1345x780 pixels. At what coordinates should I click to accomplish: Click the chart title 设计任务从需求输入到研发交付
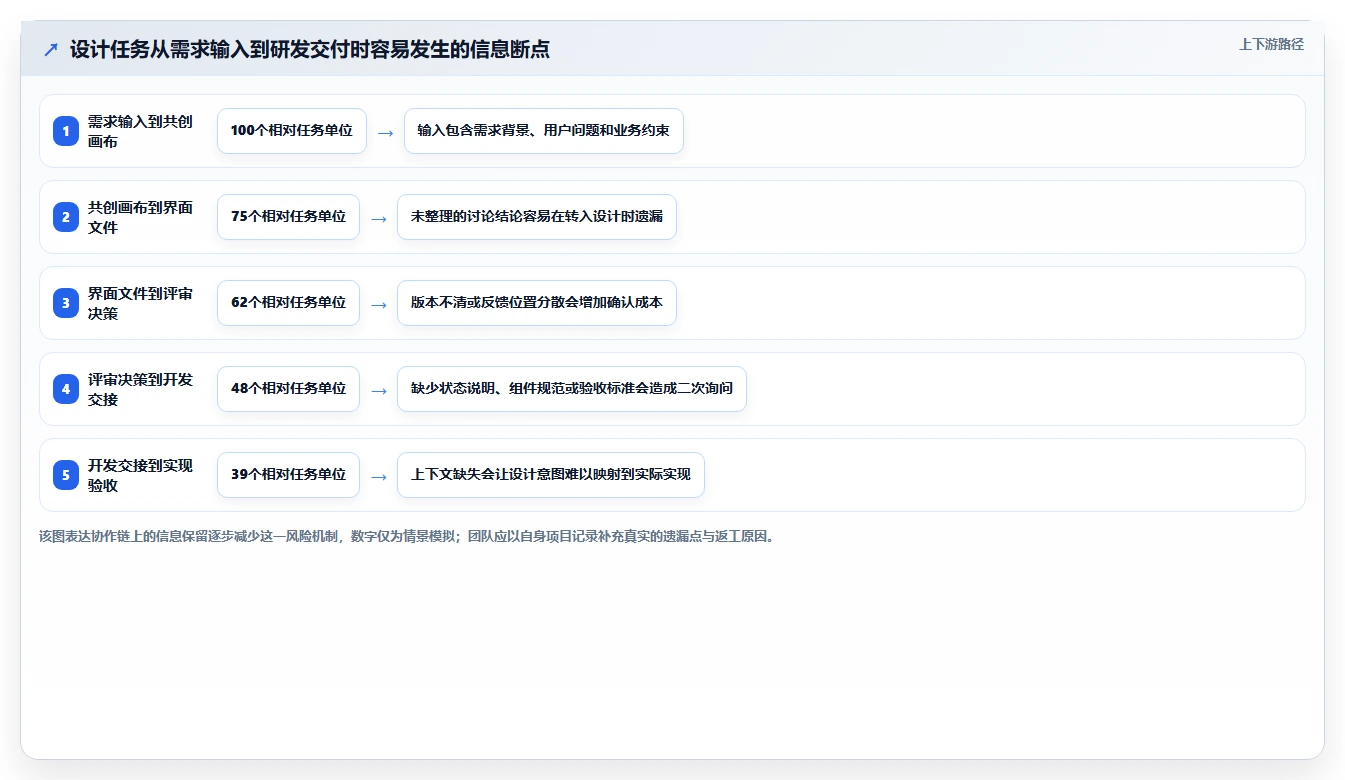click(x=310, y=49)
